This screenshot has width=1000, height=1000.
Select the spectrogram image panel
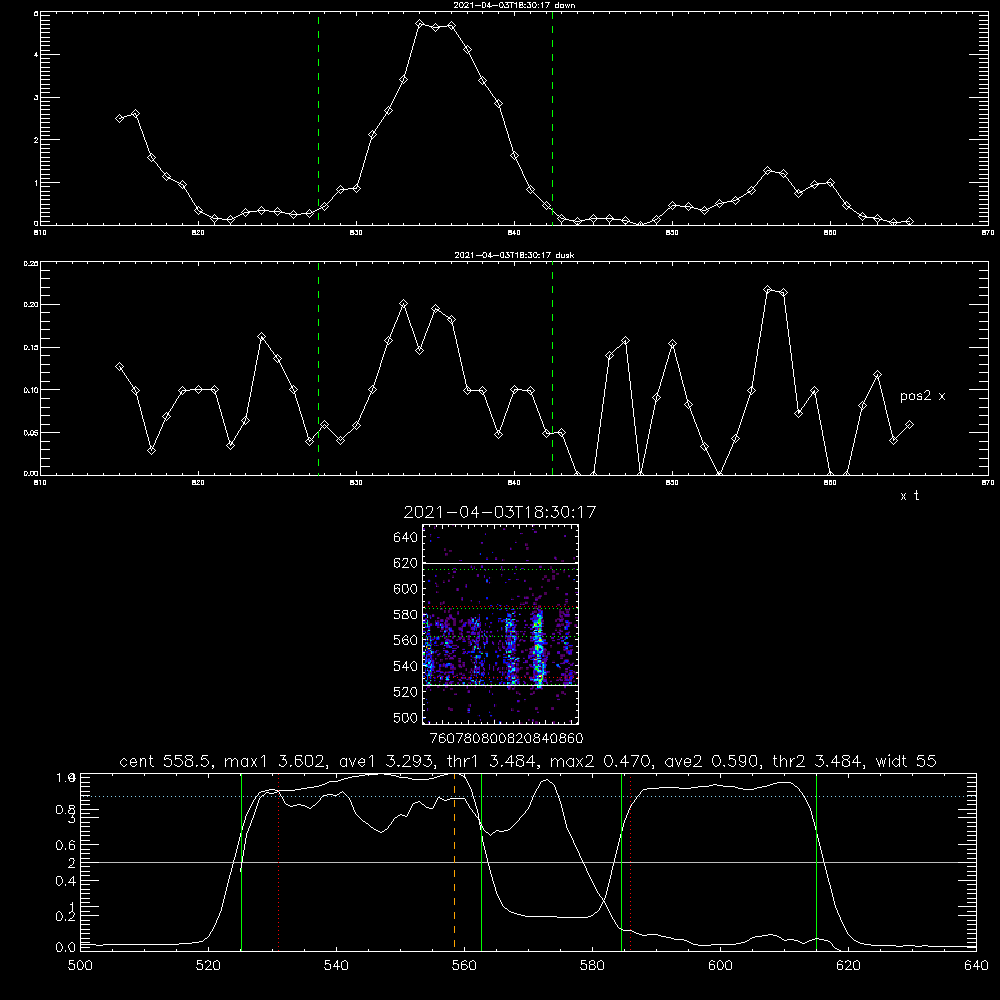point(500,624)
